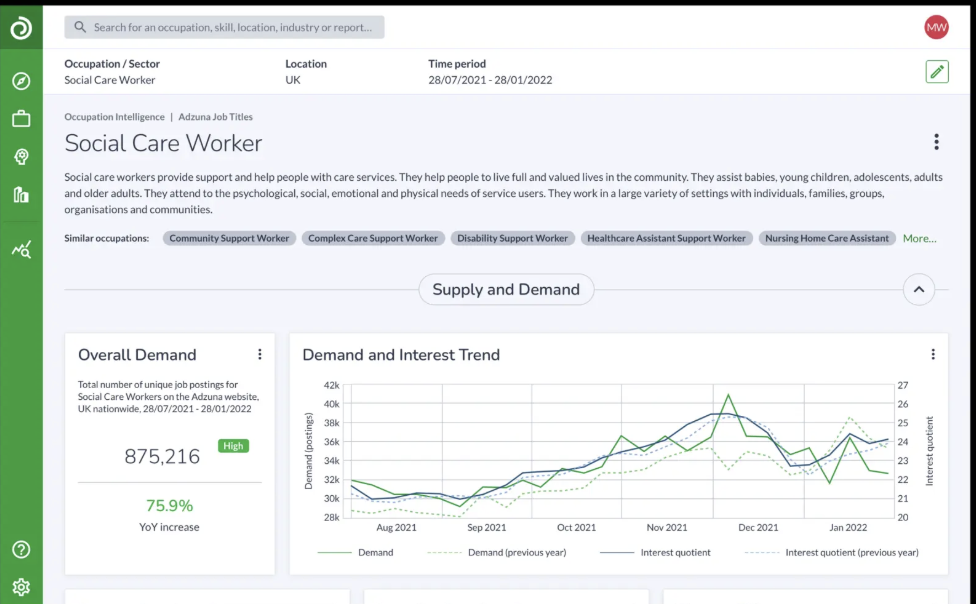Open settings gear in sidebar

pyautogui.click(x=21, y=587)
